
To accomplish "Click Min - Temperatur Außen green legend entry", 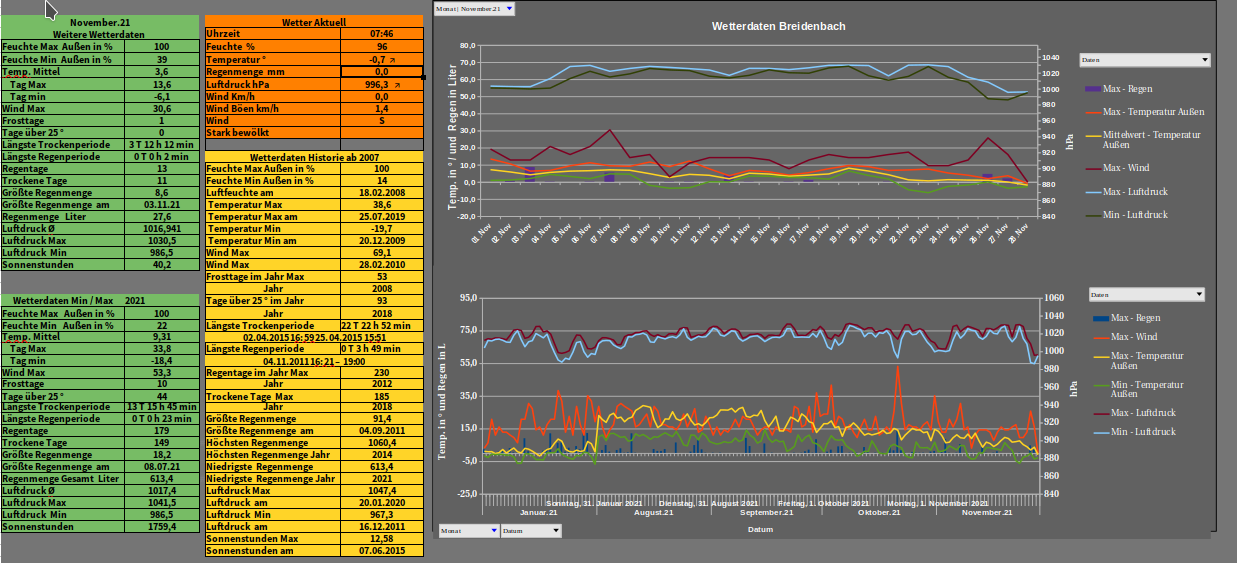I will (1140, 389).
